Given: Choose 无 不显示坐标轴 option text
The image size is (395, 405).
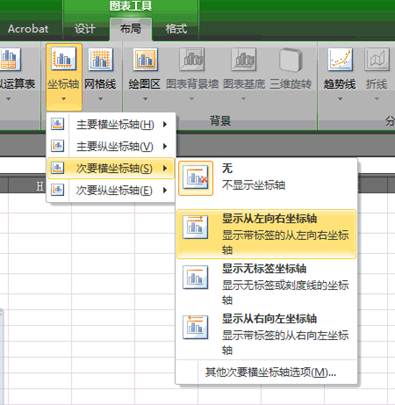Looking at the screenshot, I should (253, 177).
